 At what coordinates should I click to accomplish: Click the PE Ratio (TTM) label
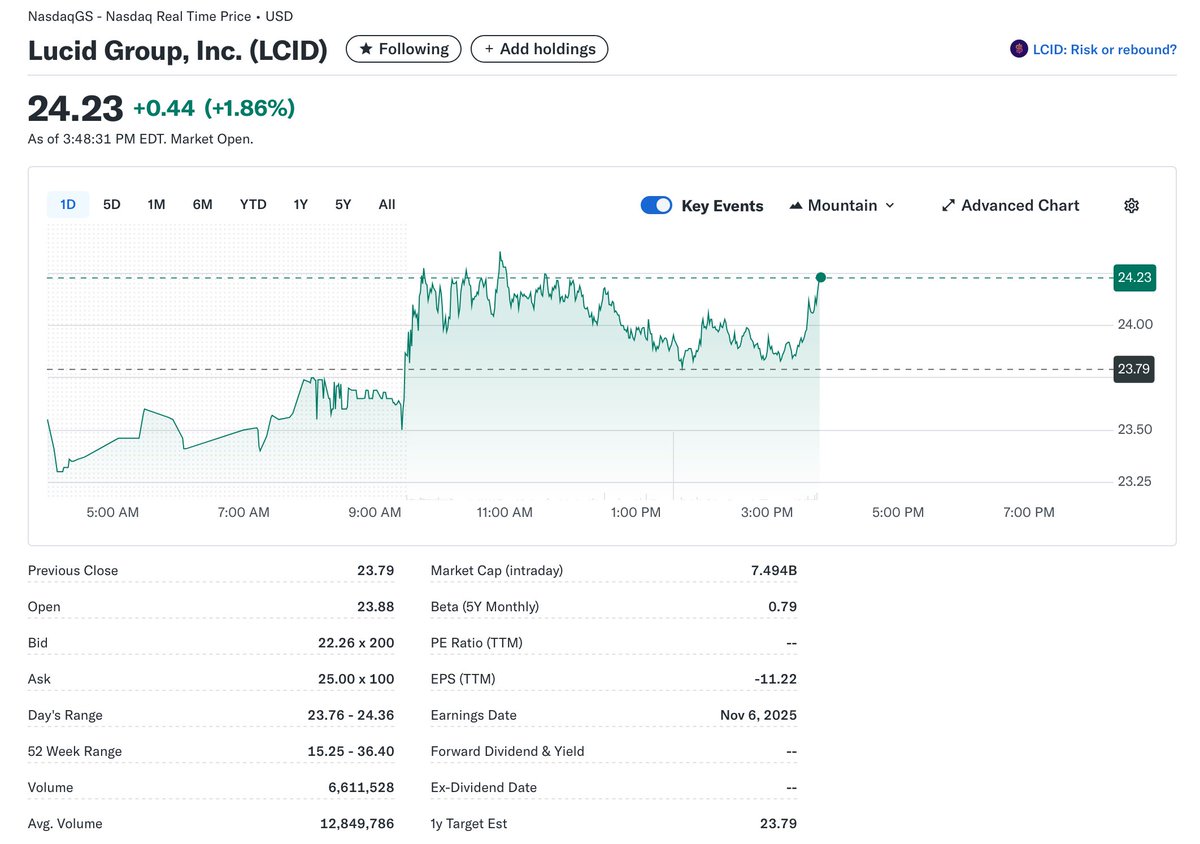click(x=477, y=643)
